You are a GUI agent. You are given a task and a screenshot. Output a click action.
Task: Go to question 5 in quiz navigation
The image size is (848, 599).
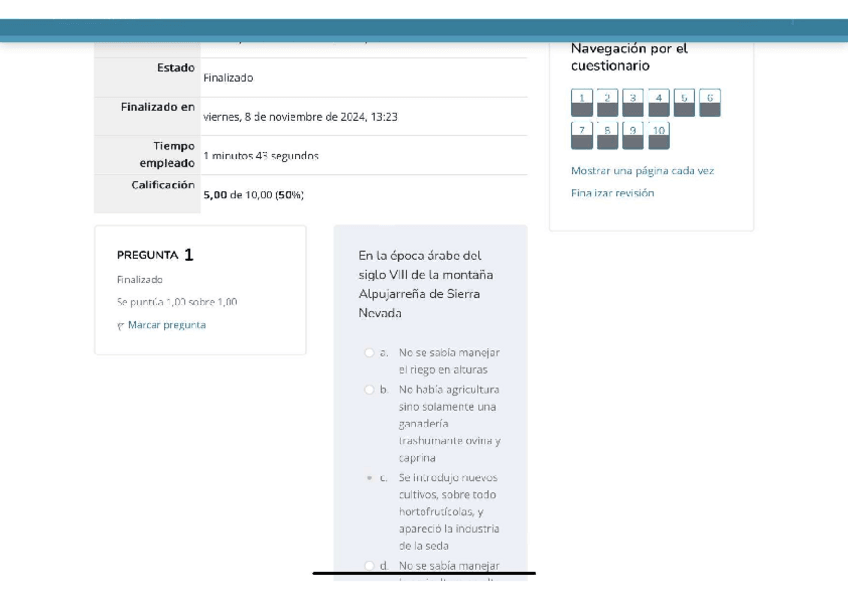684,103
